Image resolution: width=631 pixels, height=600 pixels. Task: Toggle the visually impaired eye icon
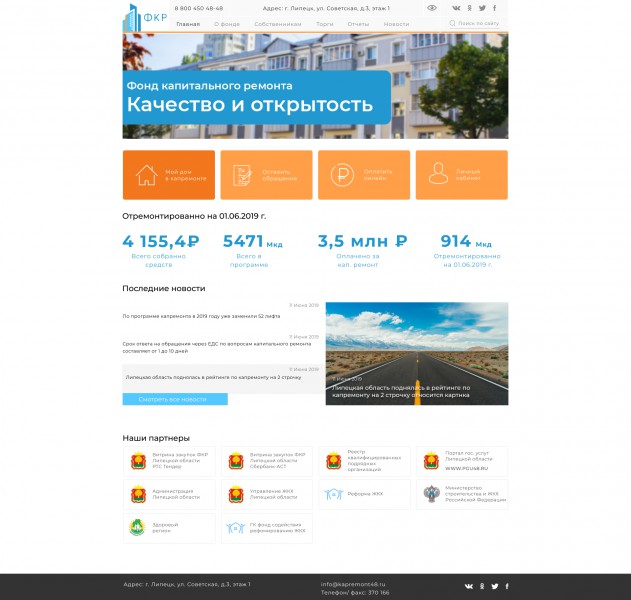[x=432, y=8]
